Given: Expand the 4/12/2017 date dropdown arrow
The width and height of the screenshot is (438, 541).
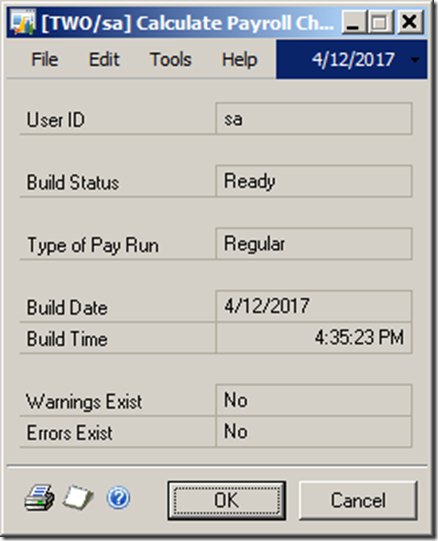Looking at the screenshot, I should [x=415, y=60].
